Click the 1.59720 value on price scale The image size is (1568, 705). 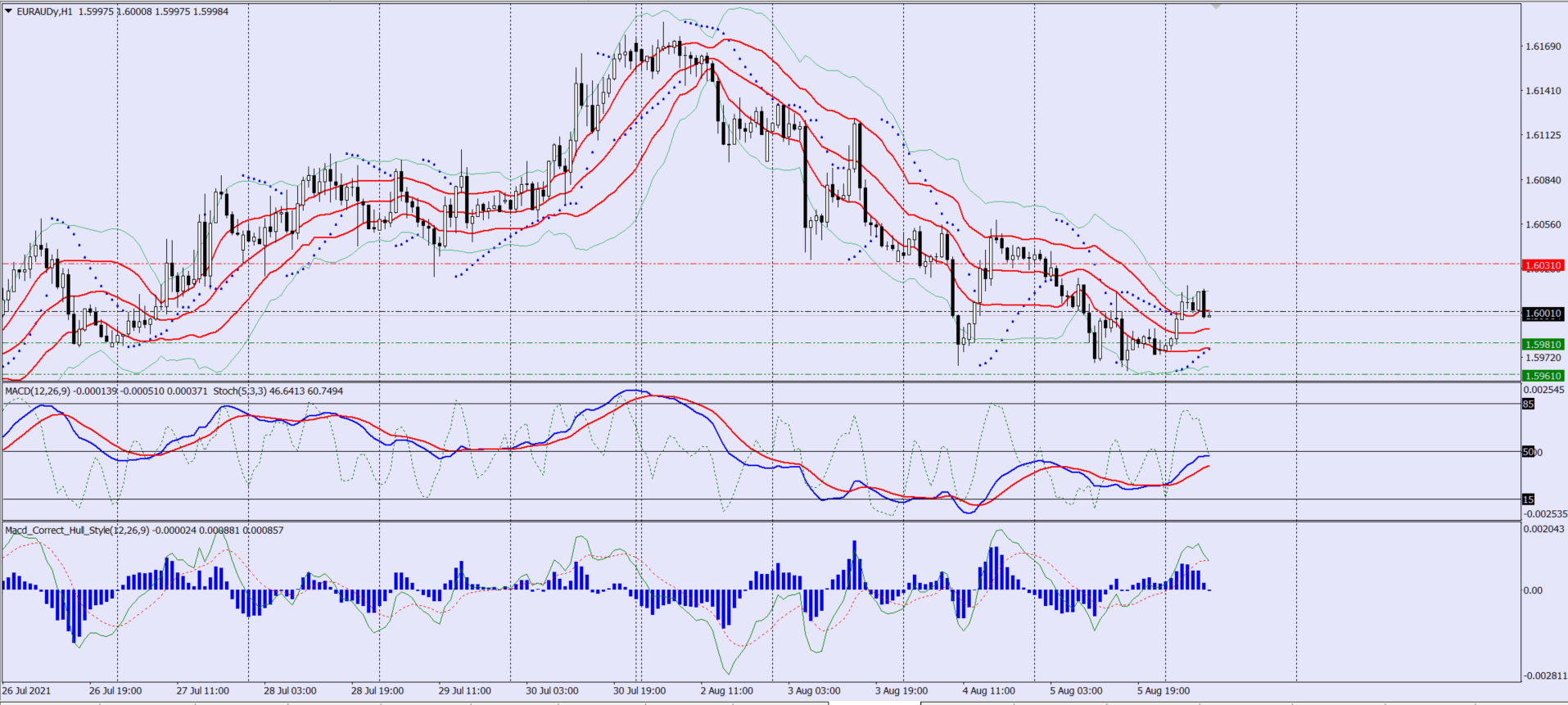tap(1543, 358)
